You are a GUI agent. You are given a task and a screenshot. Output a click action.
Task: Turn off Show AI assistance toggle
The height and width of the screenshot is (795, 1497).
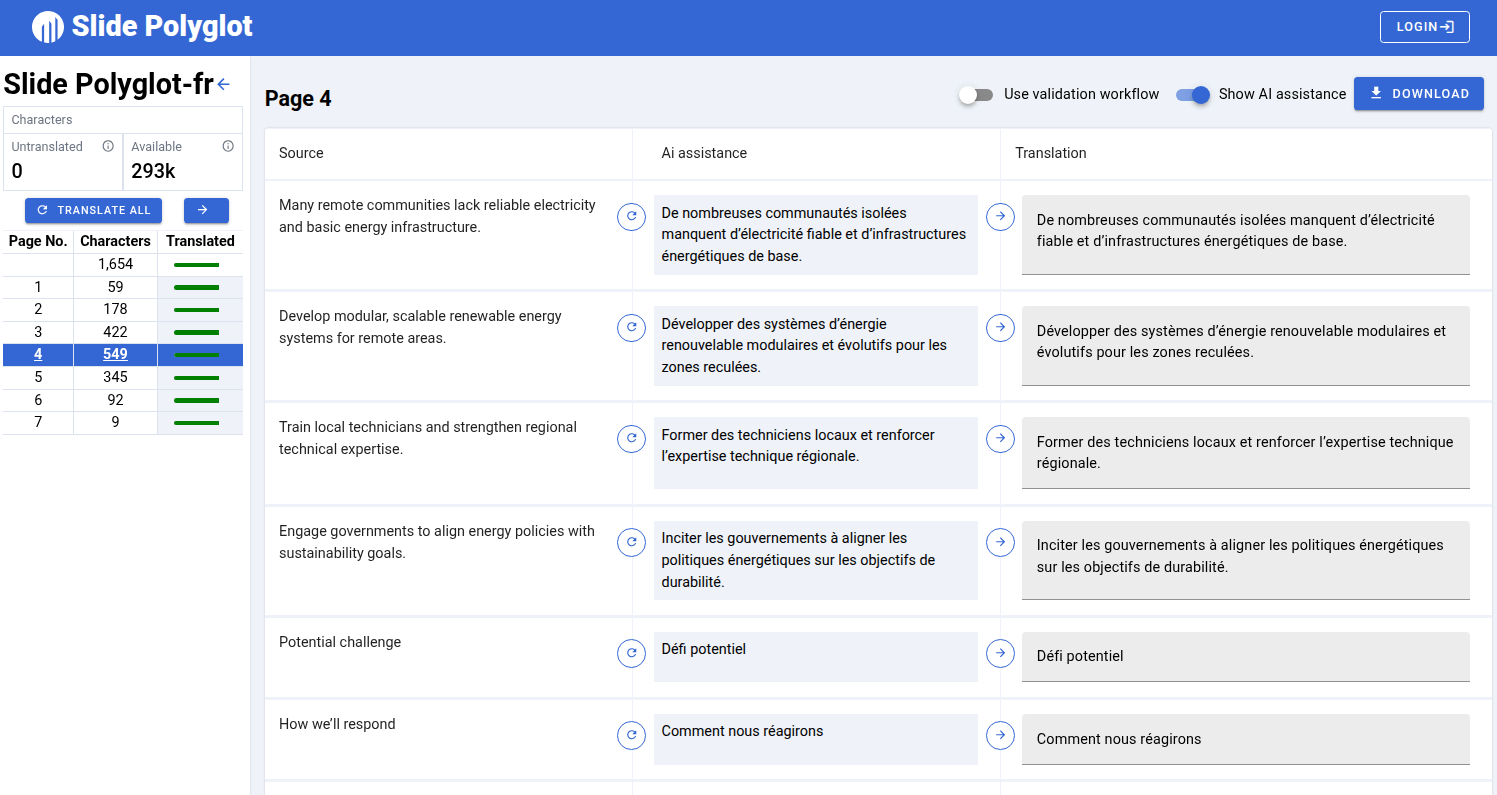point(1193,94)
